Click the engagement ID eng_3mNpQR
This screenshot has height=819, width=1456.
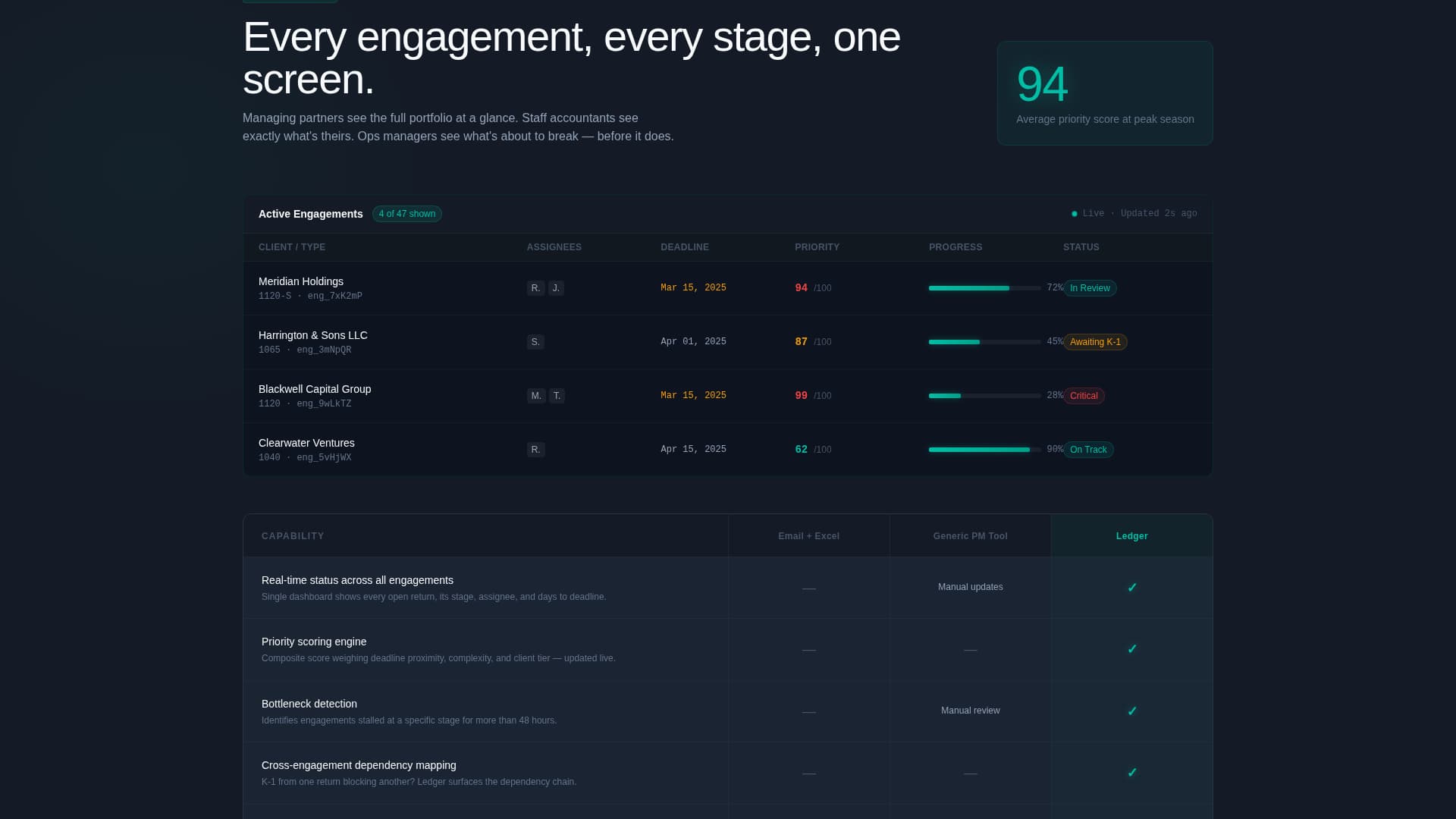[324, 350]
